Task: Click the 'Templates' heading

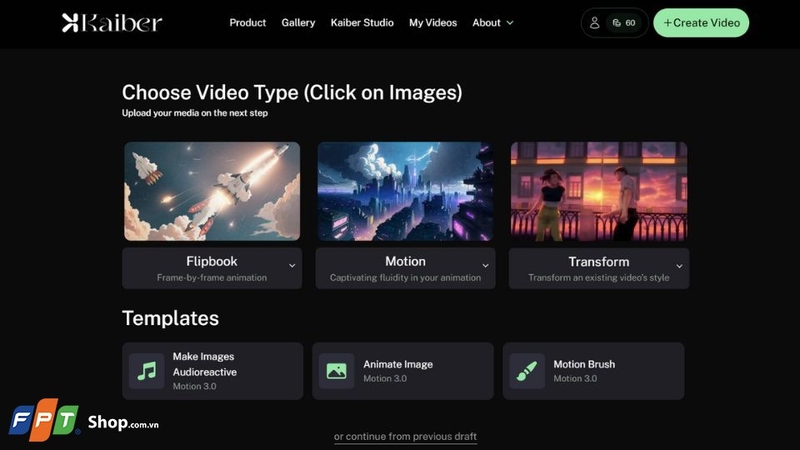Action: pos(170,318)
